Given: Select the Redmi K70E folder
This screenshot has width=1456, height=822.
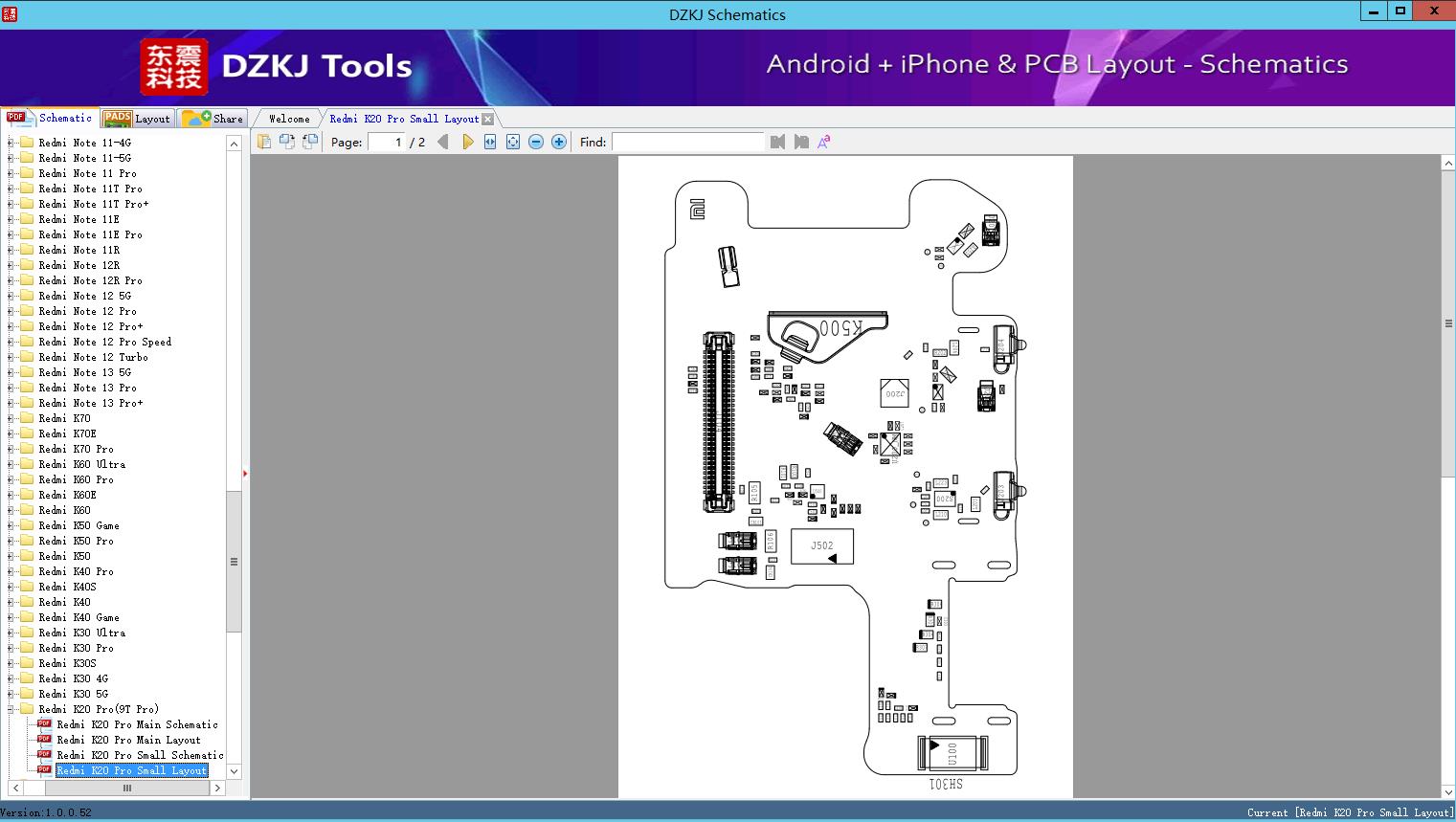Looking at the screenshot, I should tap(67, 433).
